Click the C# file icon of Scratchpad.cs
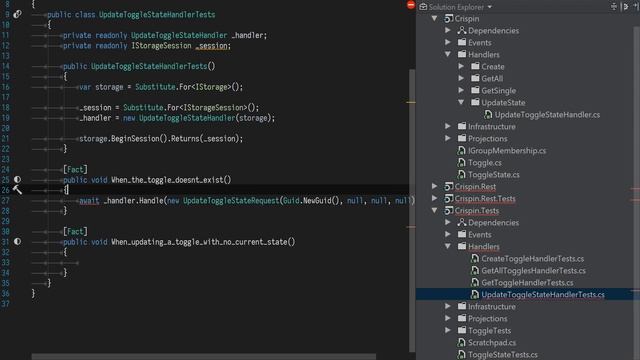Screen dimensions: 640x360 coord(461,342)
